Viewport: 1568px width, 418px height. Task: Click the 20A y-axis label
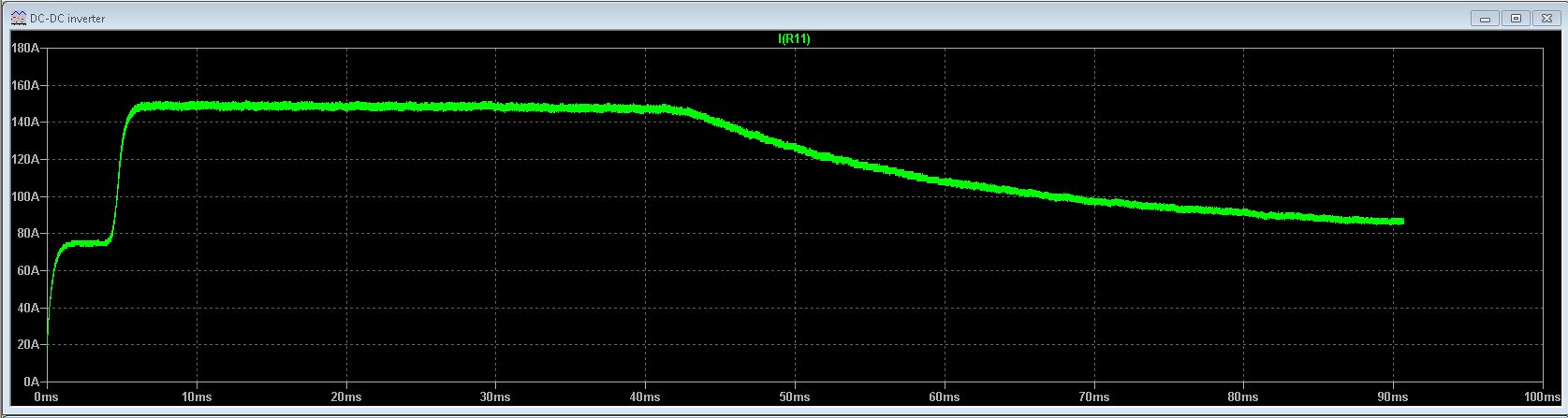tap(28, 345)
